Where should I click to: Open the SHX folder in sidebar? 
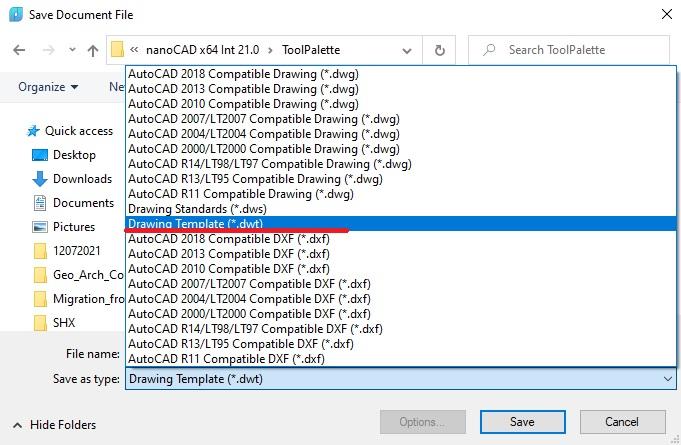pyautogui.click(x=64, y=323)
